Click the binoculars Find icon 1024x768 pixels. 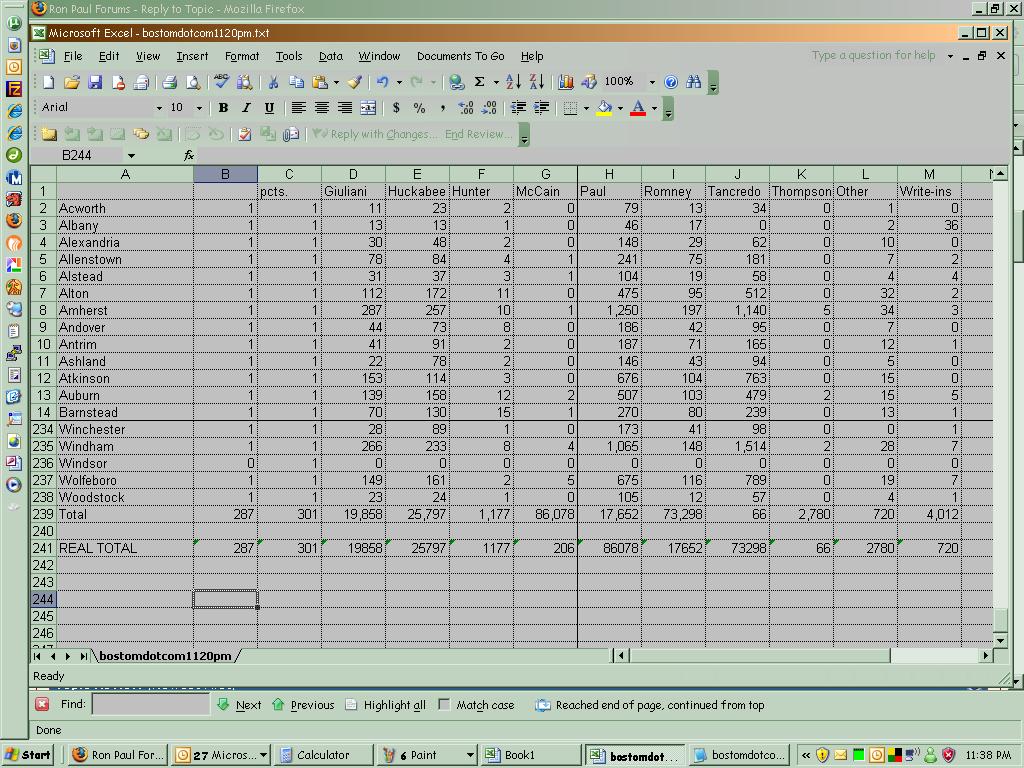(694, 82)
